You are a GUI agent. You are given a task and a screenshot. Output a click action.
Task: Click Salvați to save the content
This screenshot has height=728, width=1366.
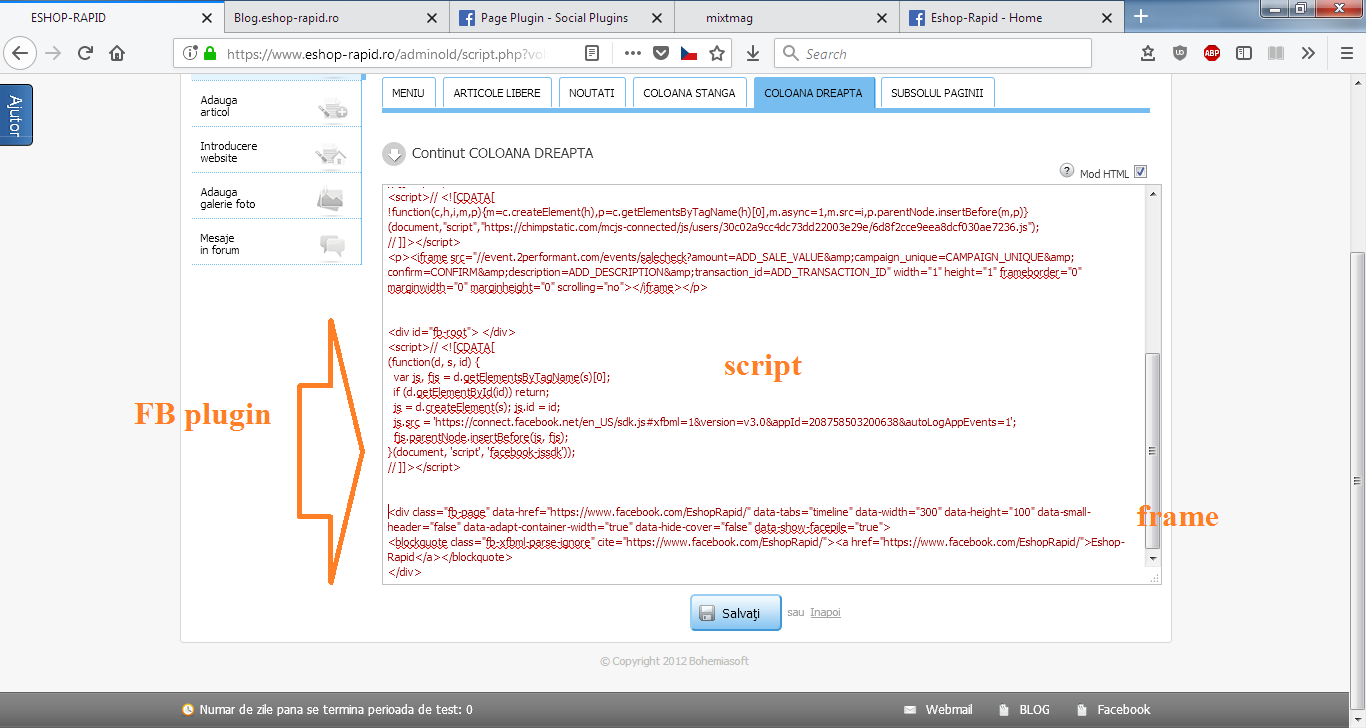735,613
